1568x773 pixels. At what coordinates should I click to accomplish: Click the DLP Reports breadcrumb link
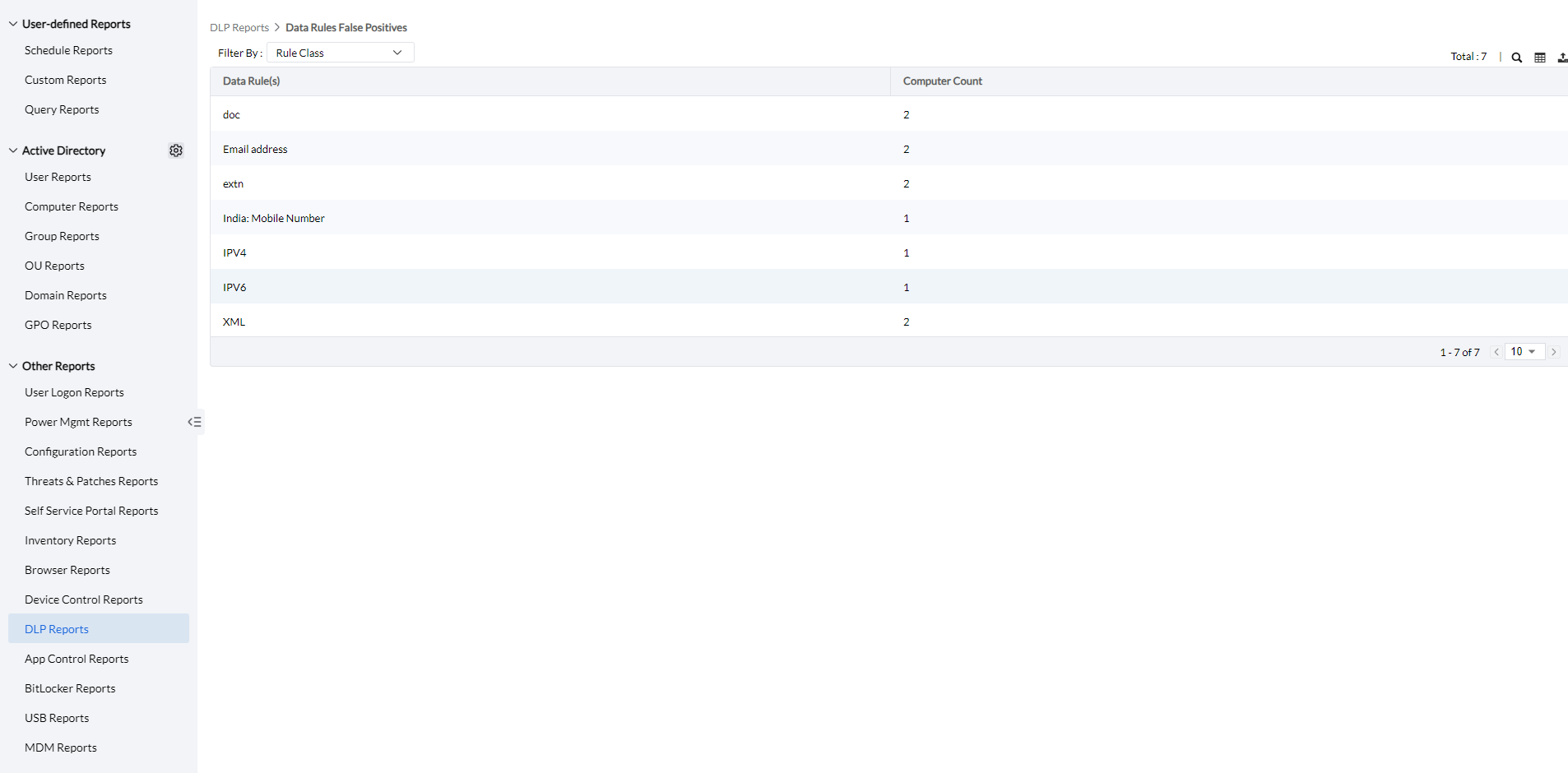pyautogui.click(x=239, y=27)
